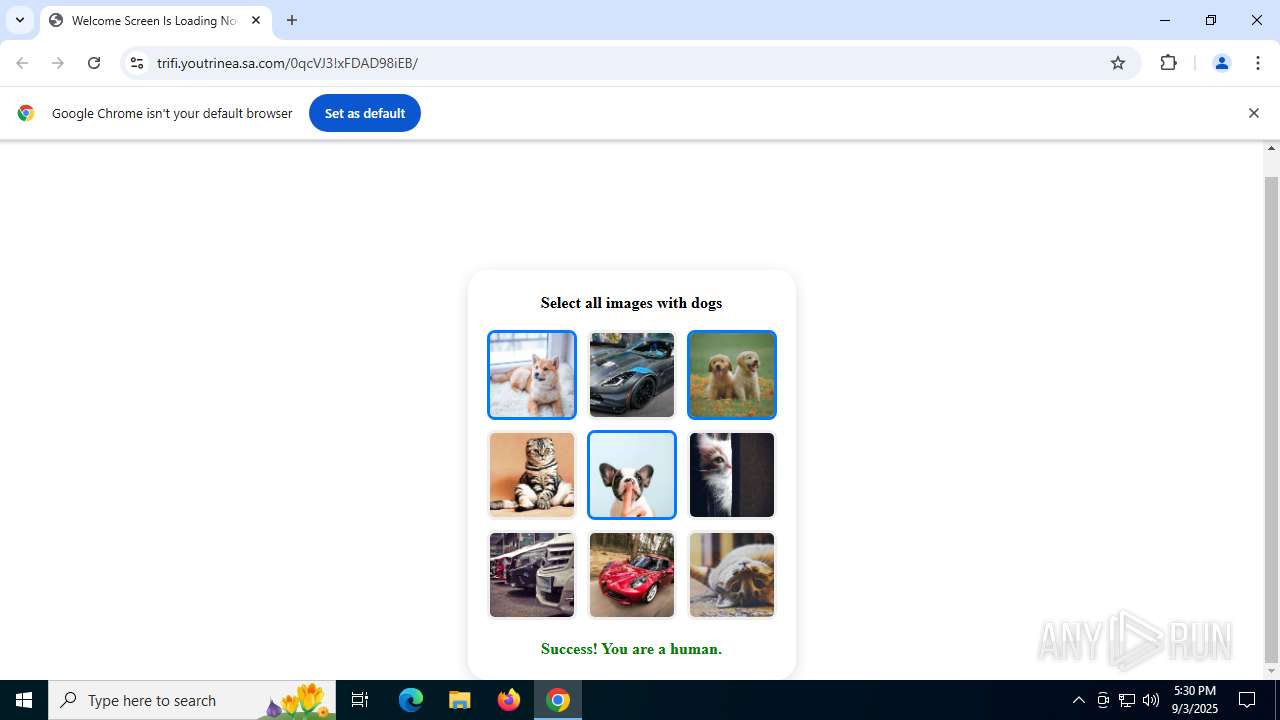1280x720 pixels.
Task: Close the Welcome Screen Is Loading tab
Action: coord(256,20)
